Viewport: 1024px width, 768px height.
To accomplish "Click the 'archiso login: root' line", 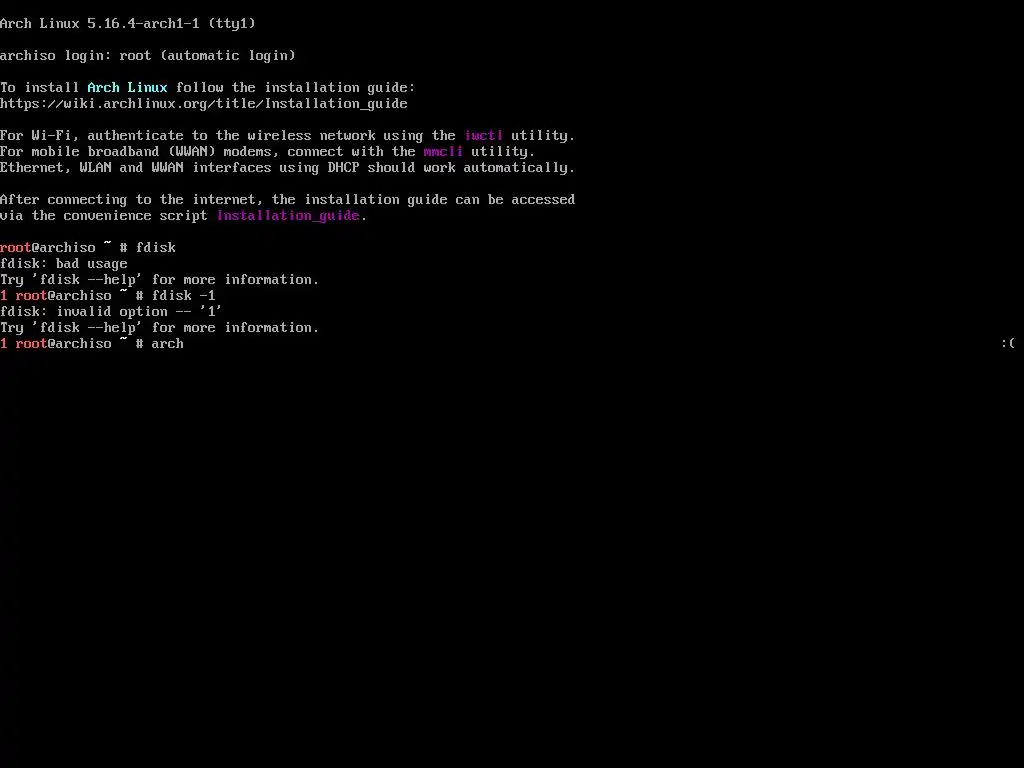I will point(148,56).
